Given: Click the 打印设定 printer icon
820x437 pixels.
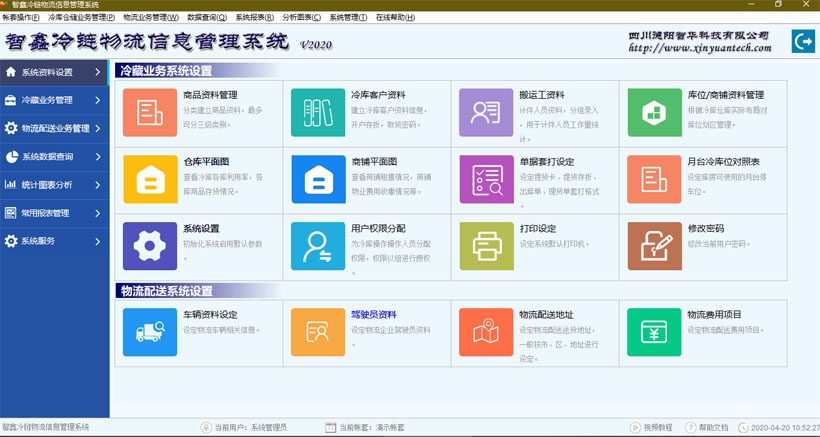Looking at the screenshot, I should point(486,245).
